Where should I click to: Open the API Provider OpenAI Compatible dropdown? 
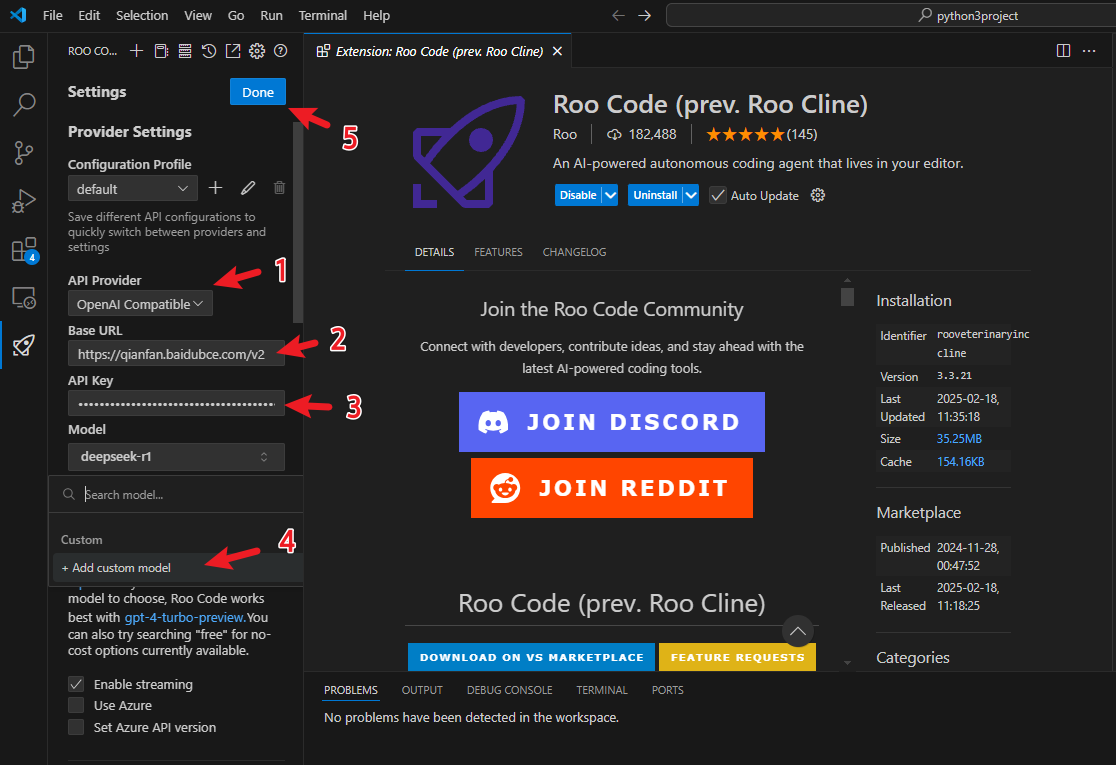140,304
